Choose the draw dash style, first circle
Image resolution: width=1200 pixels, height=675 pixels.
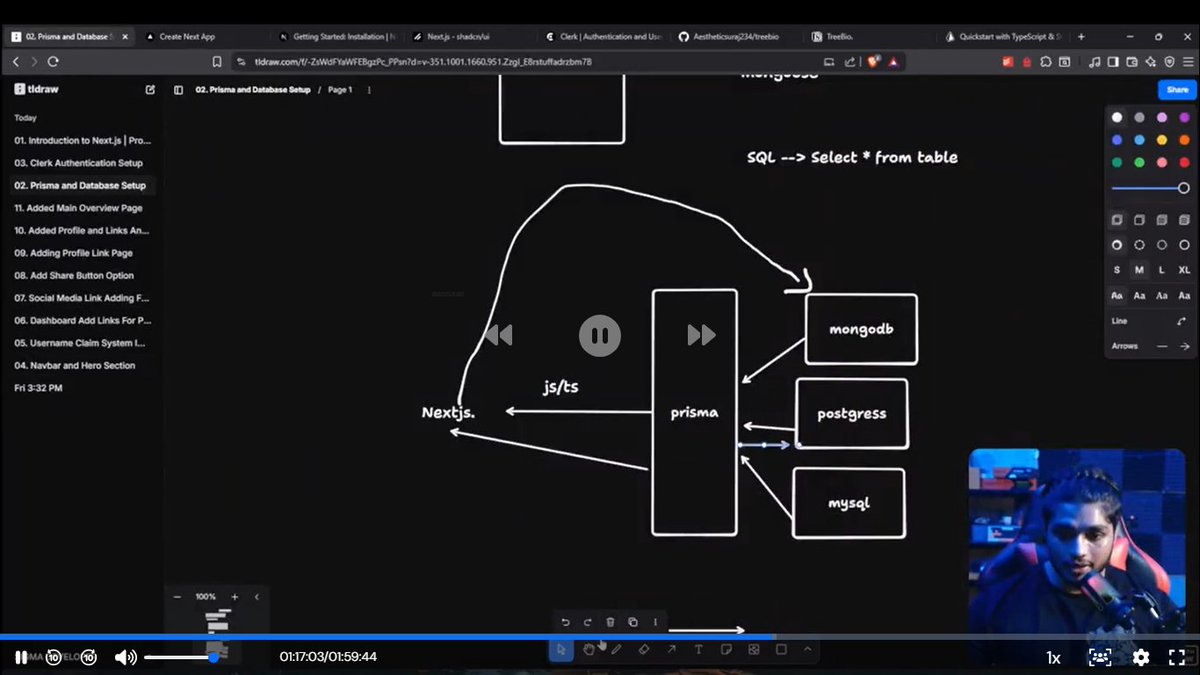pos(1117,245)
